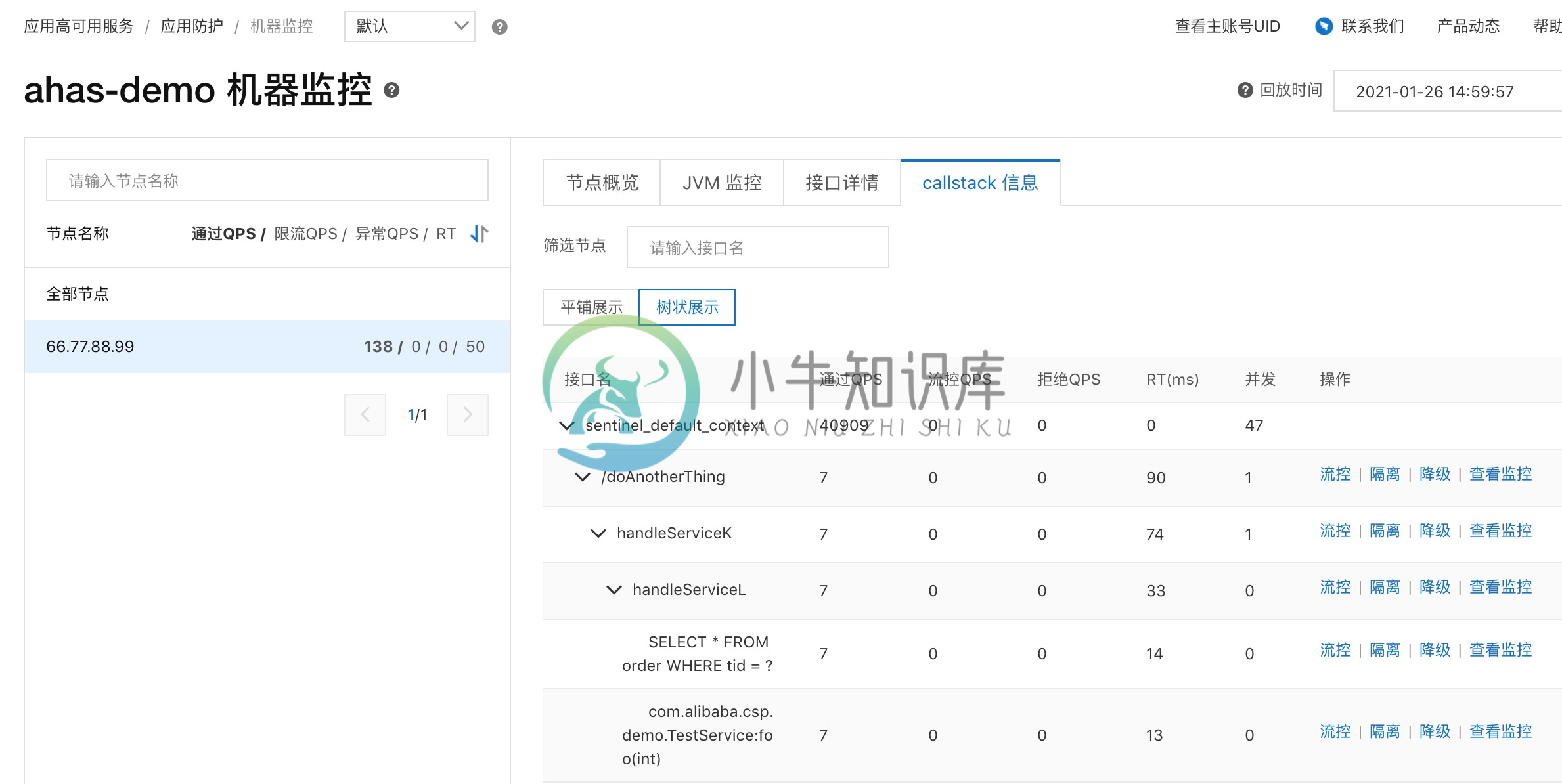Click the sentinel_default_context concurrency value 47

(1254, 425)
